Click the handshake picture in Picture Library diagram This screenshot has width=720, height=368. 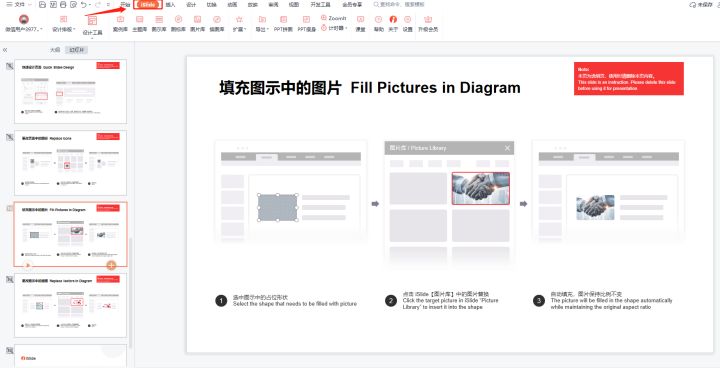coord(481,188)
